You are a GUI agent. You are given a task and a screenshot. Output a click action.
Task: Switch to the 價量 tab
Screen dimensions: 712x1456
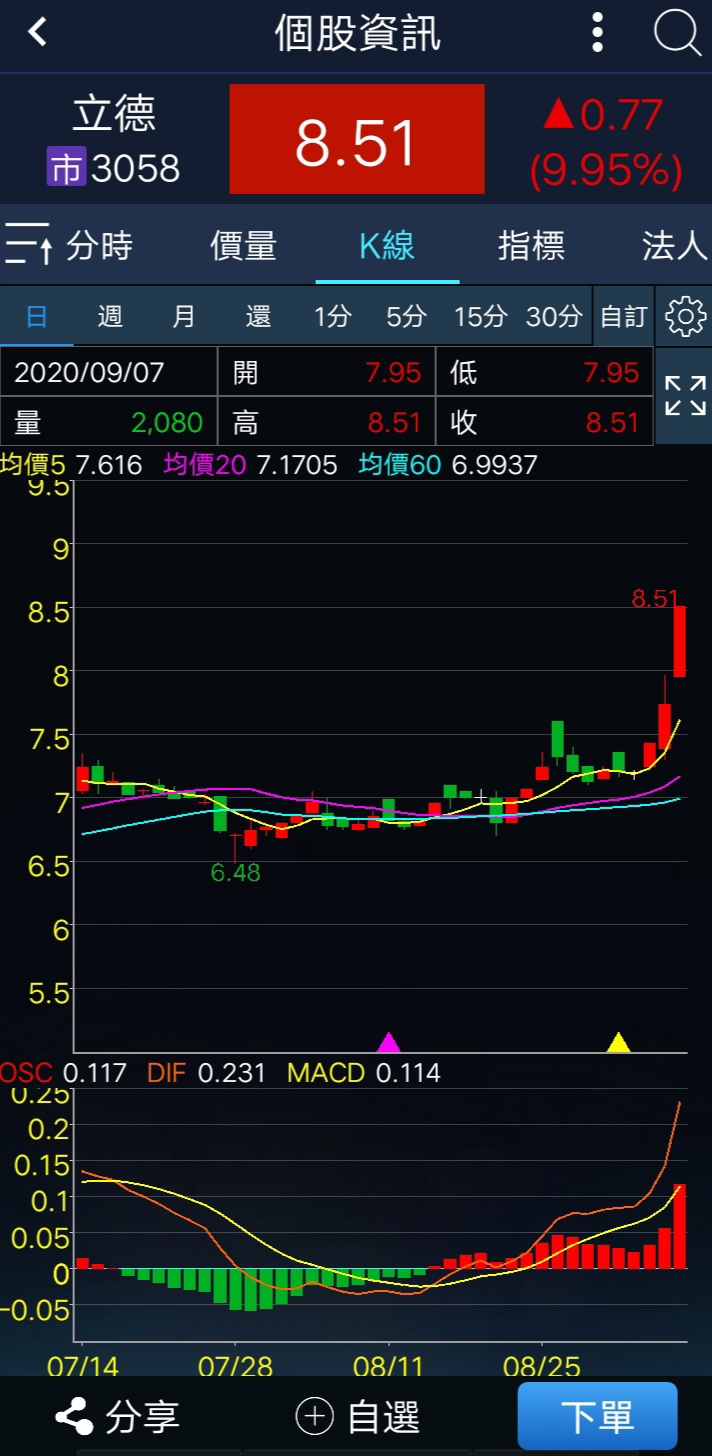tap(243, 245)
